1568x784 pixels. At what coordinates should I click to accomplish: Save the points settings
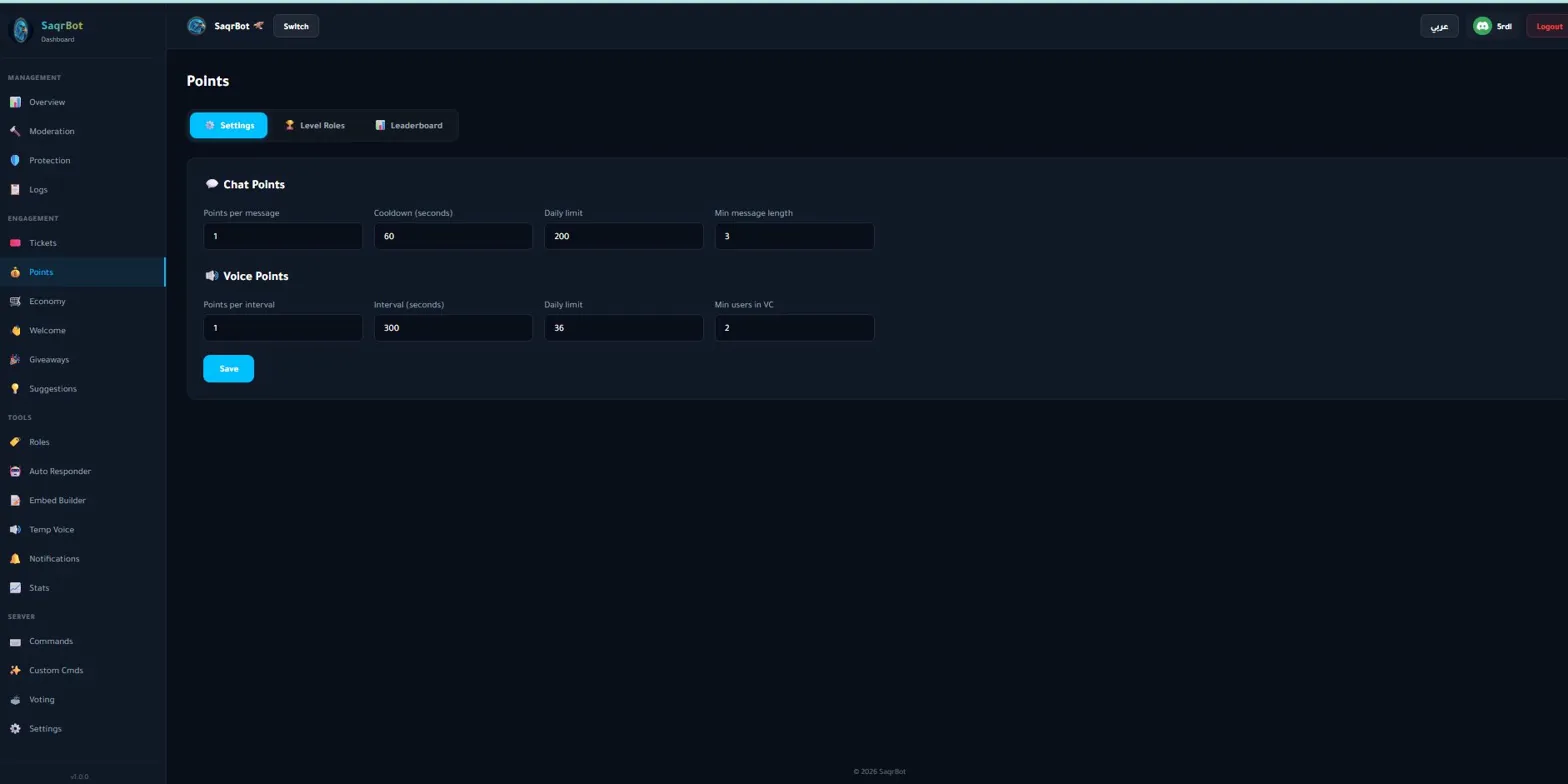click(x=228, y=368)
